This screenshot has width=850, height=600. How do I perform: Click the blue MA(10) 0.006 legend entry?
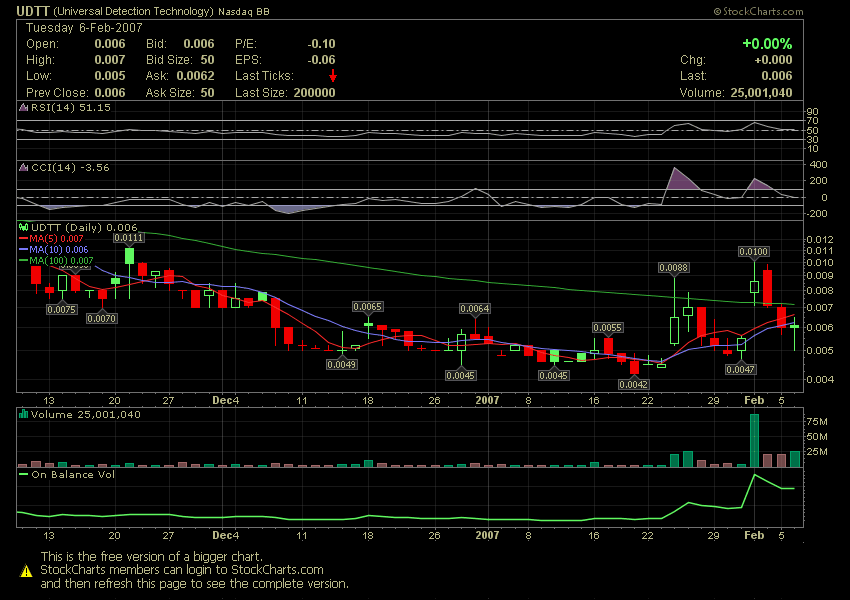[x=53, y=249]
